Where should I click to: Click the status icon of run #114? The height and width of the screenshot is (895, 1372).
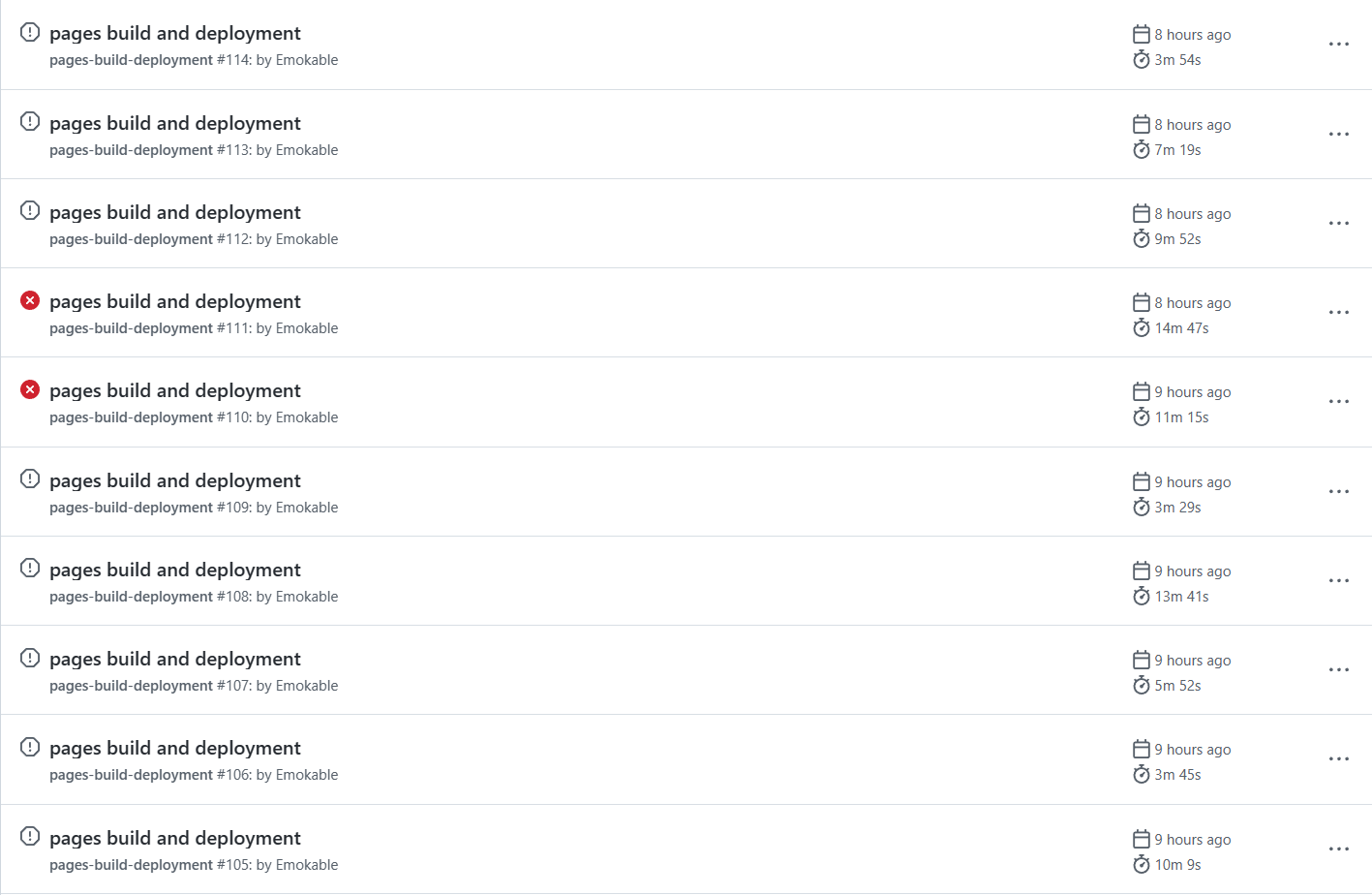point(30,32)
